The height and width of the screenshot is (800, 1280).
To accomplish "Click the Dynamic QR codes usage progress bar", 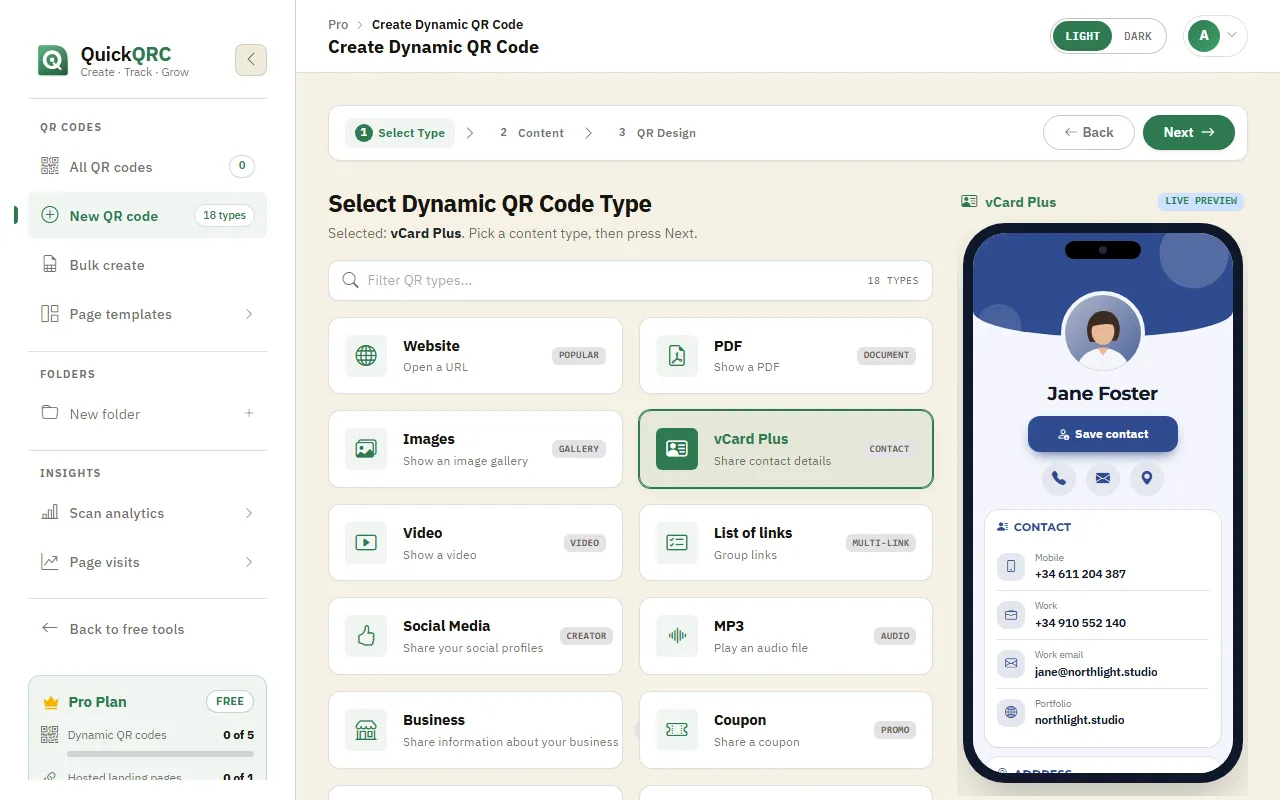I will click(x=161, y=754).
